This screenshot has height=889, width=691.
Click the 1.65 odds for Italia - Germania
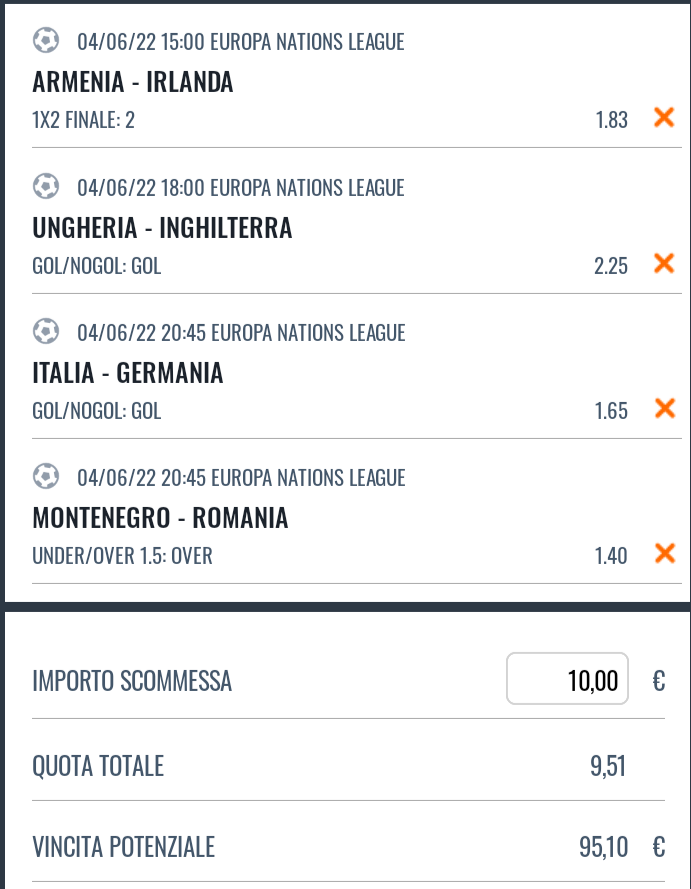[x=611, y=410]
